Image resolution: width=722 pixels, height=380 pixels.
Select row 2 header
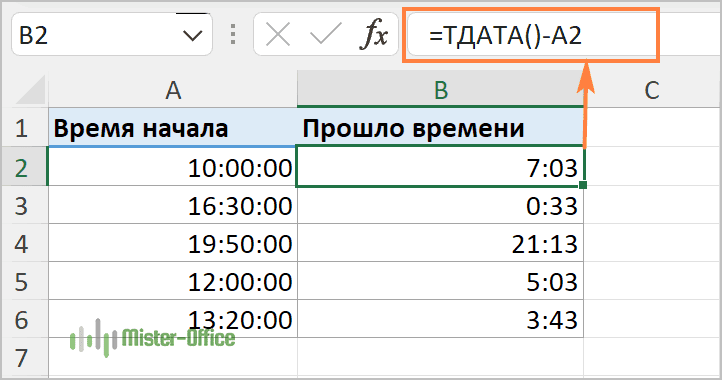click(x=24, y=167)
